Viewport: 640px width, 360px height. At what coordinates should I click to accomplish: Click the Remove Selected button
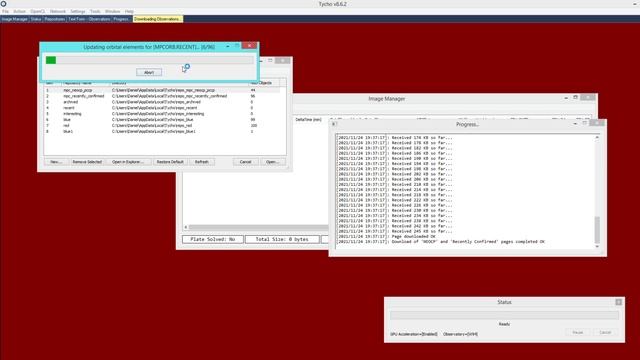tap(87, 162)
